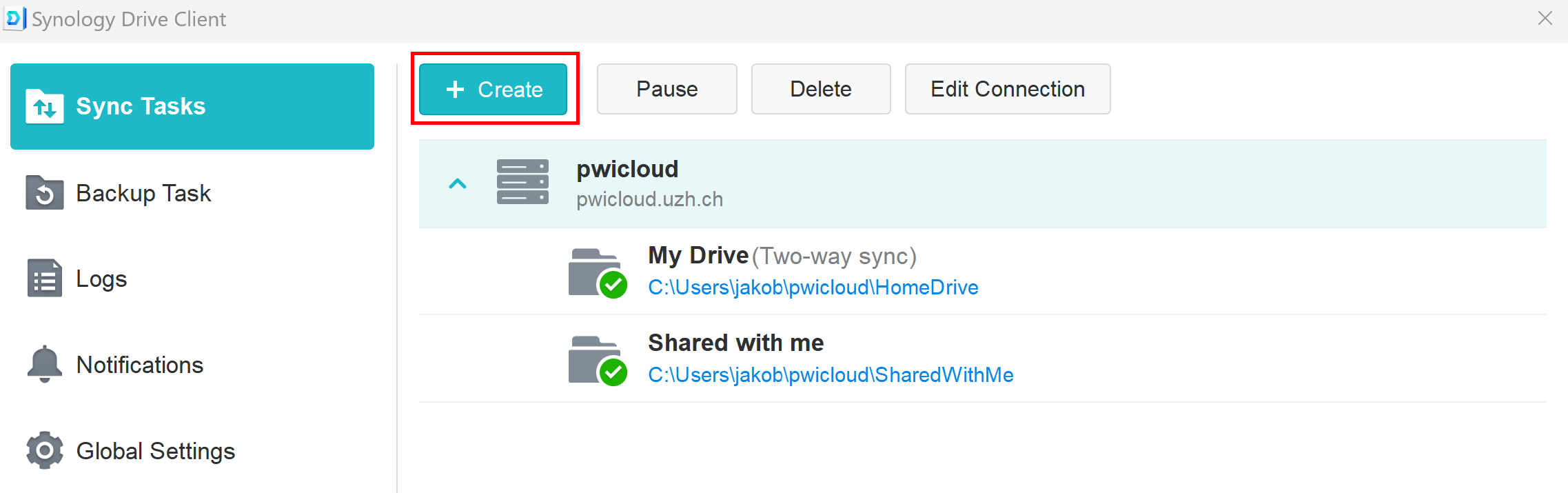The width and height of the screenshot is (1568, 493).
Task: Select the My Drive sync task title
Action: 698,255
